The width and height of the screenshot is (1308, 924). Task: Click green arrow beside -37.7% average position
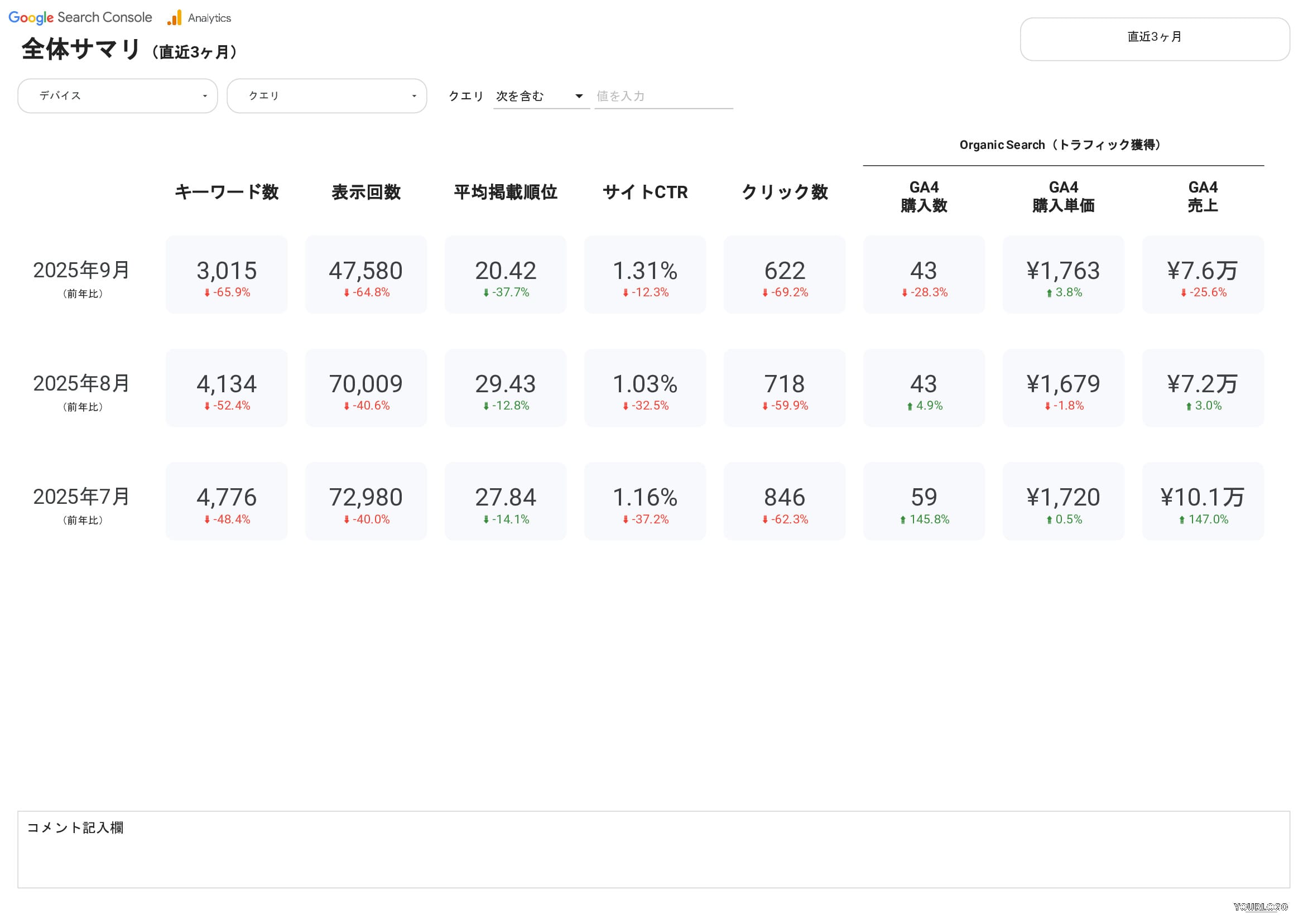click(x=486, y=293)
